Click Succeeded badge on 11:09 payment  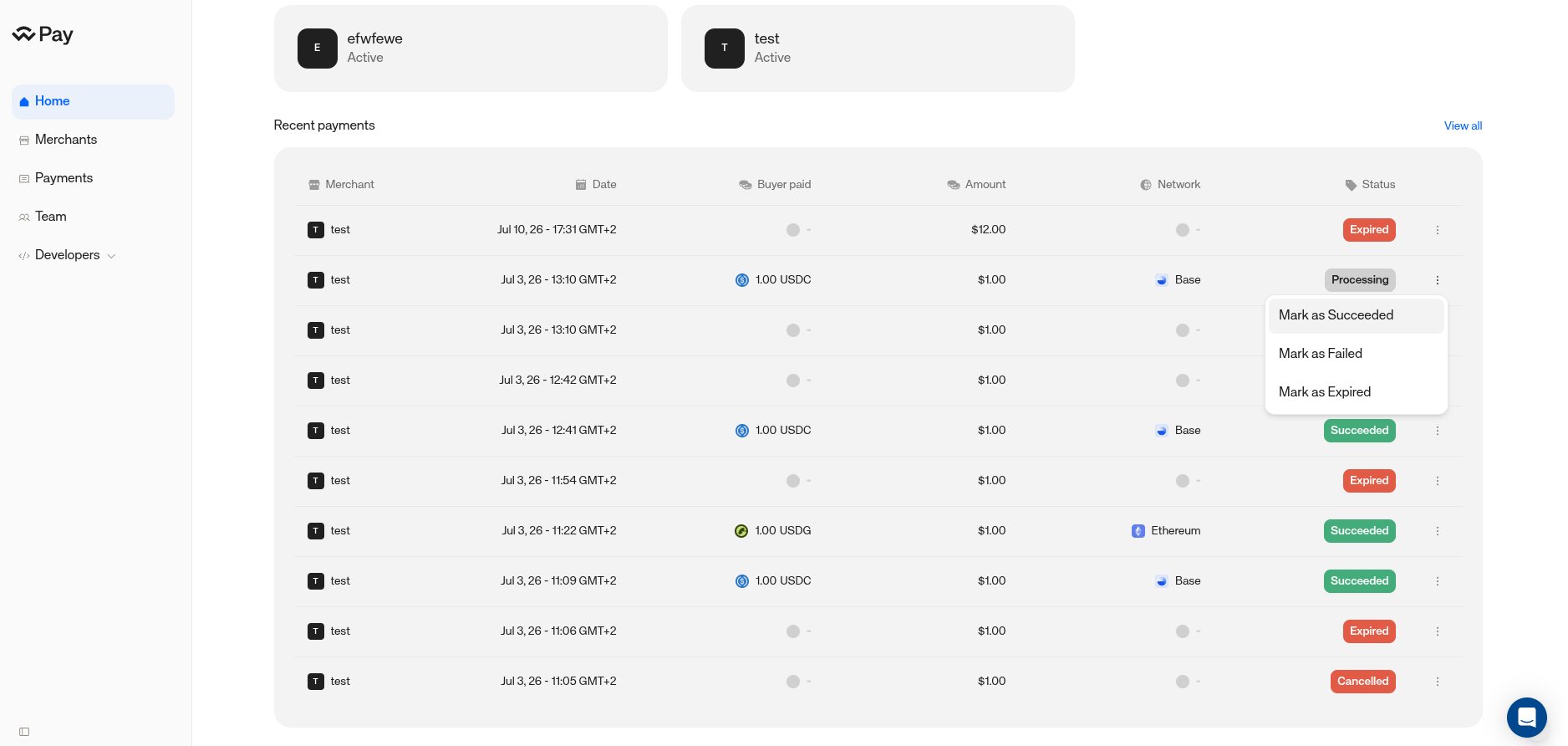(1360, 581)
